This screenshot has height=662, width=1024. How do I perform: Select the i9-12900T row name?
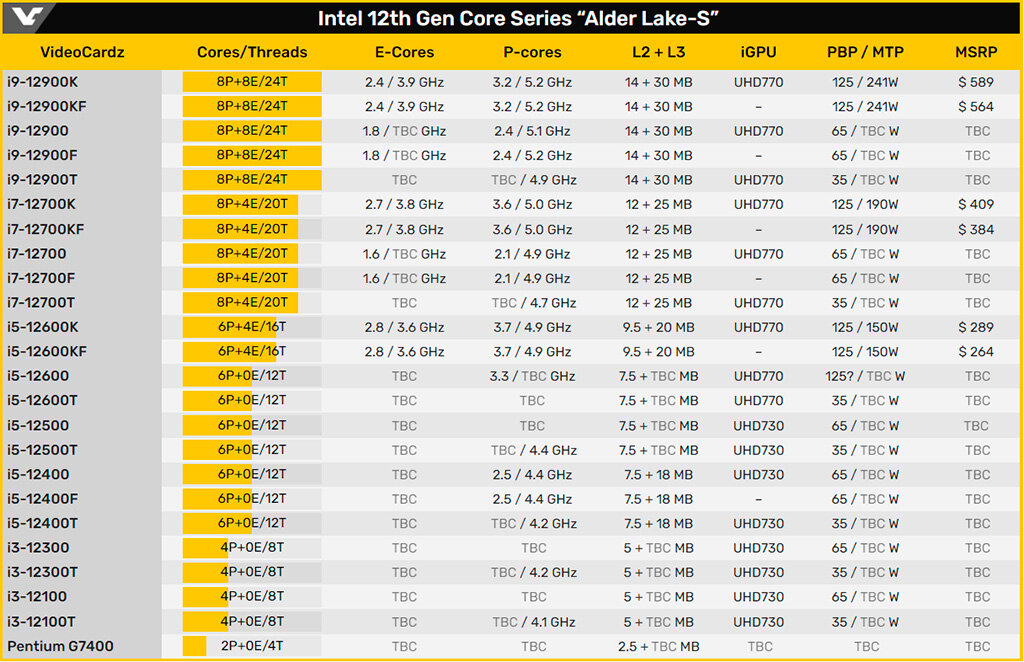tap(42, 180)
